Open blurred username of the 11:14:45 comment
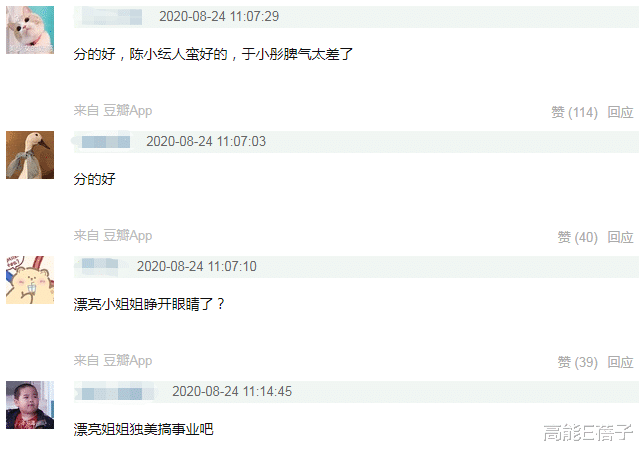The height and width of the screenshot is (453, 642). point(111,392)
